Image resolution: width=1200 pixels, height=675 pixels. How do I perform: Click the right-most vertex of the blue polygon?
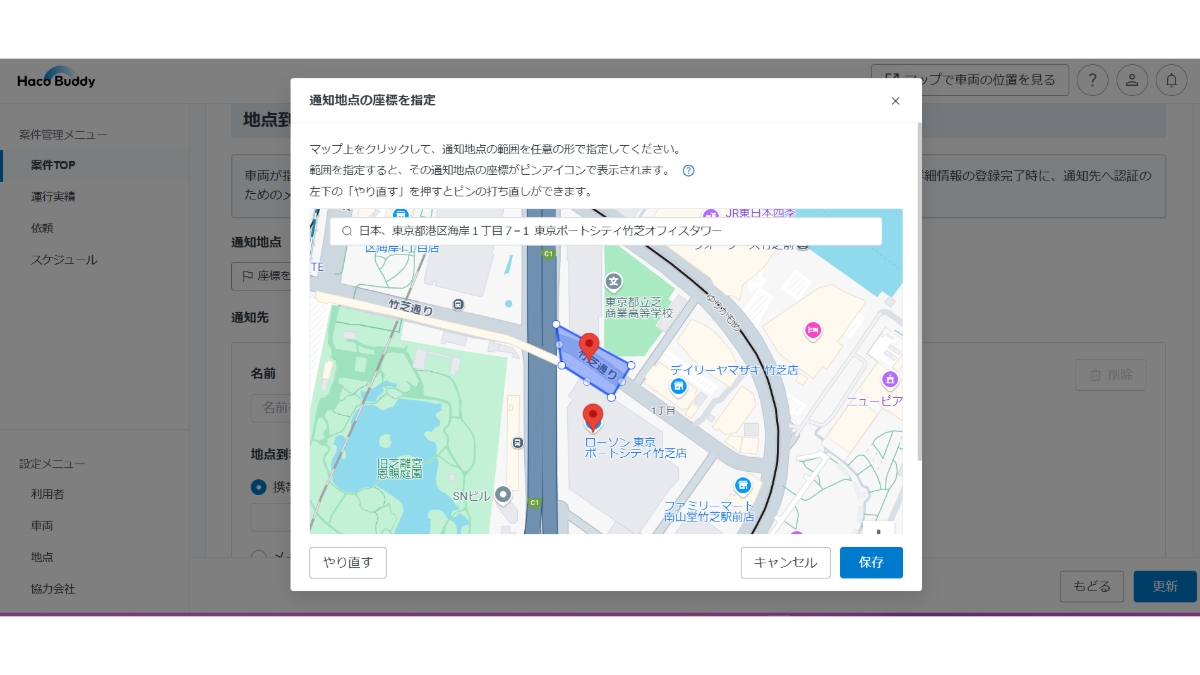(631, 365)
